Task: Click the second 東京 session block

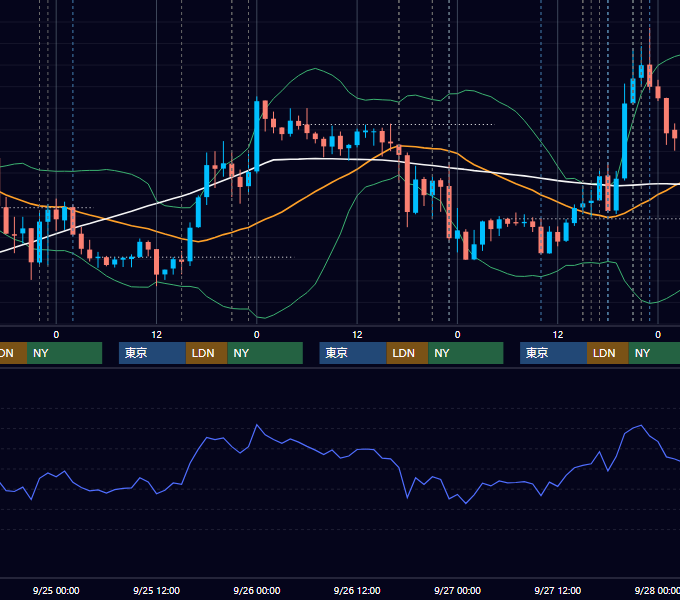Action: pyautogui.click(x=353, y=353)
